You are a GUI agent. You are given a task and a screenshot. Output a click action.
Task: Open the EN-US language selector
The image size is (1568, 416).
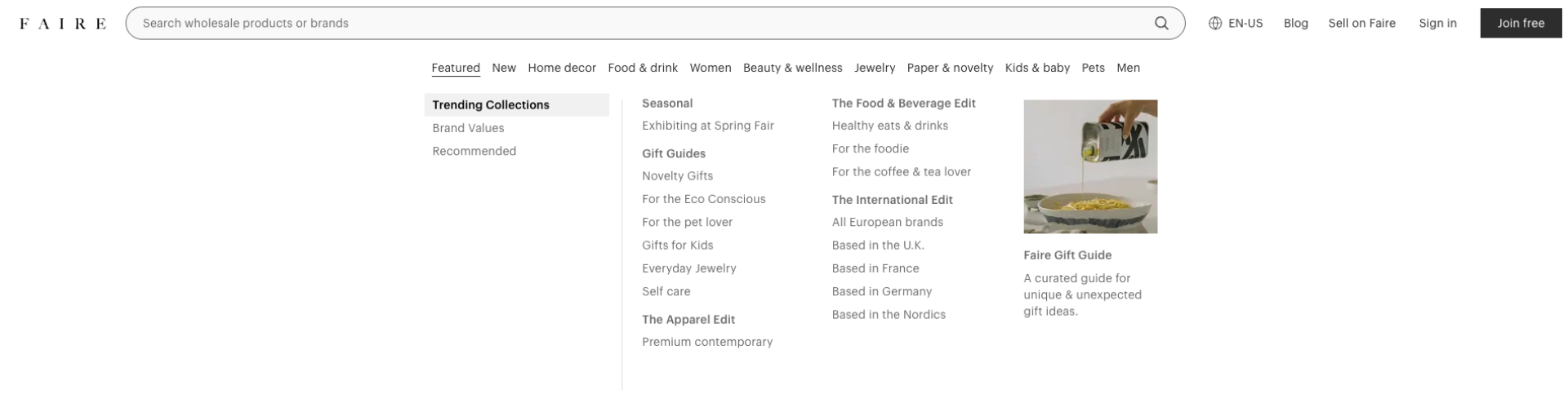tap(1236, 24)
